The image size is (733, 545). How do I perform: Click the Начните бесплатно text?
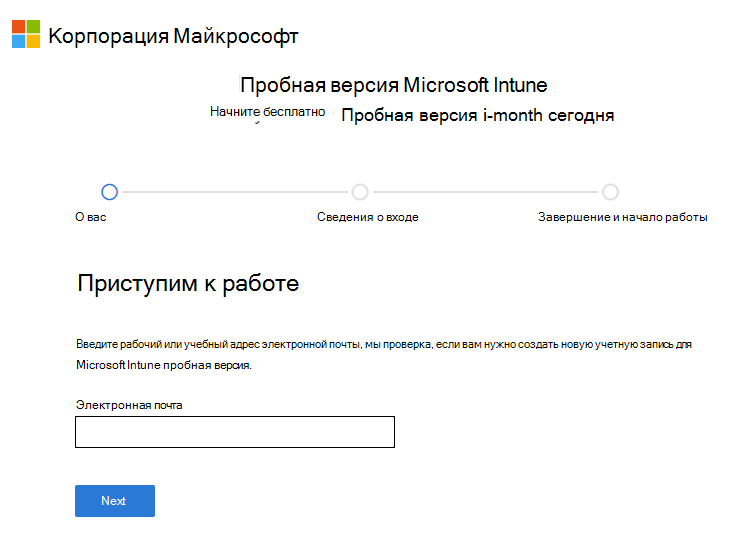[267, 112]
